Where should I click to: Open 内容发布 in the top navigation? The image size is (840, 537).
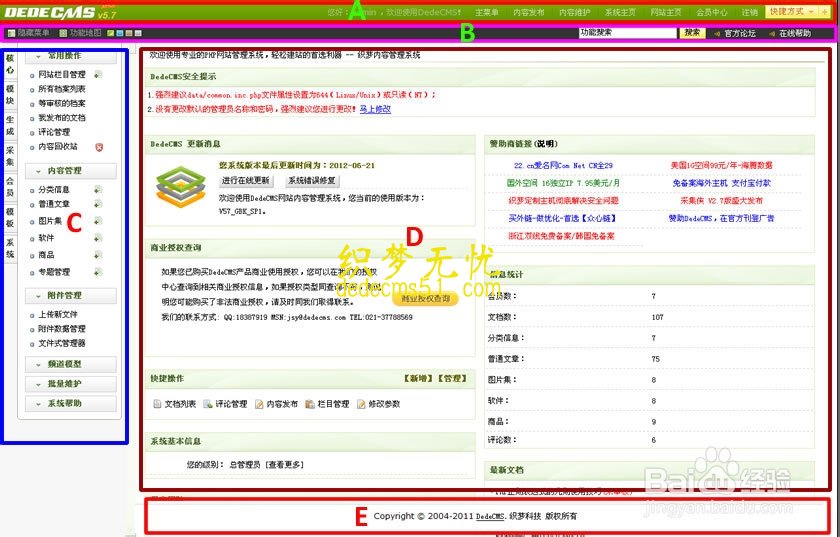click(528, 12)
